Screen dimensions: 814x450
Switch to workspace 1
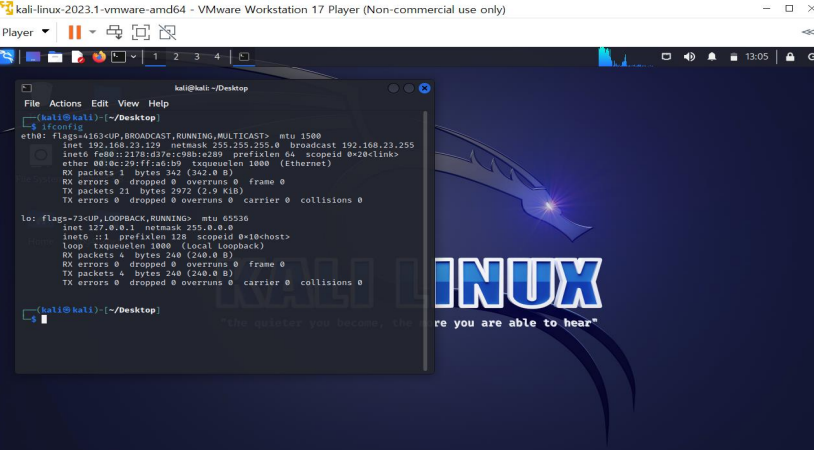(155, 57)
